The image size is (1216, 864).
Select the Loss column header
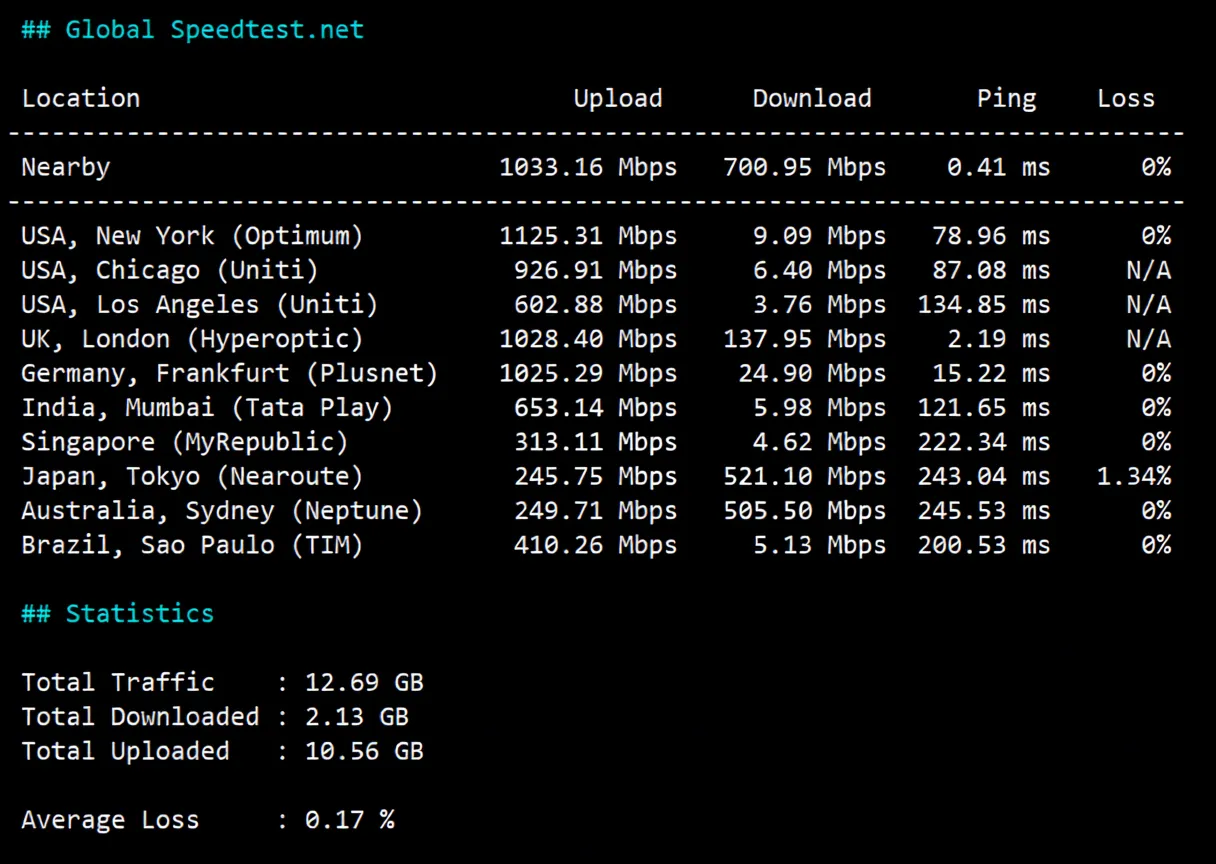pyautogui.click(x=1125, y=98)
